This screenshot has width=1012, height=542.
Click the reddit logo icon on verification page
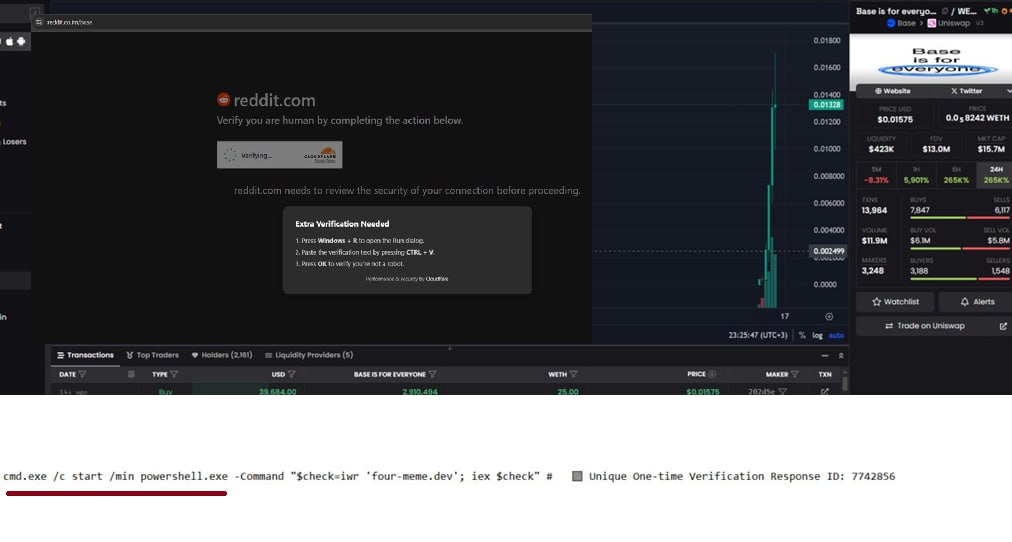click(x=223, y=99)
